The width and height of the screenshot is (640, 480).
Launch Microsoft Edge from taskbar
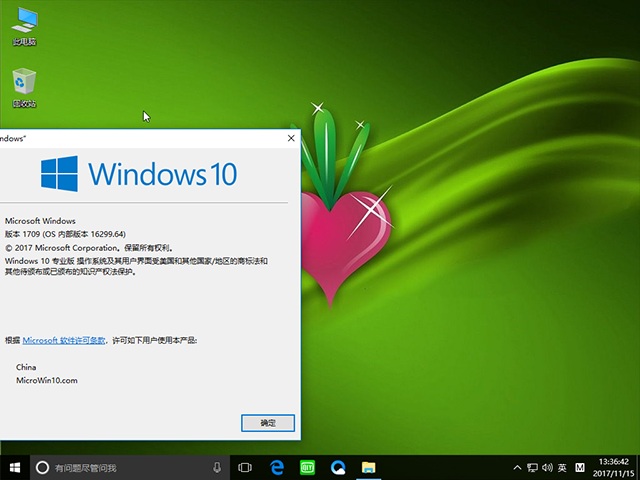click(277, 467)
